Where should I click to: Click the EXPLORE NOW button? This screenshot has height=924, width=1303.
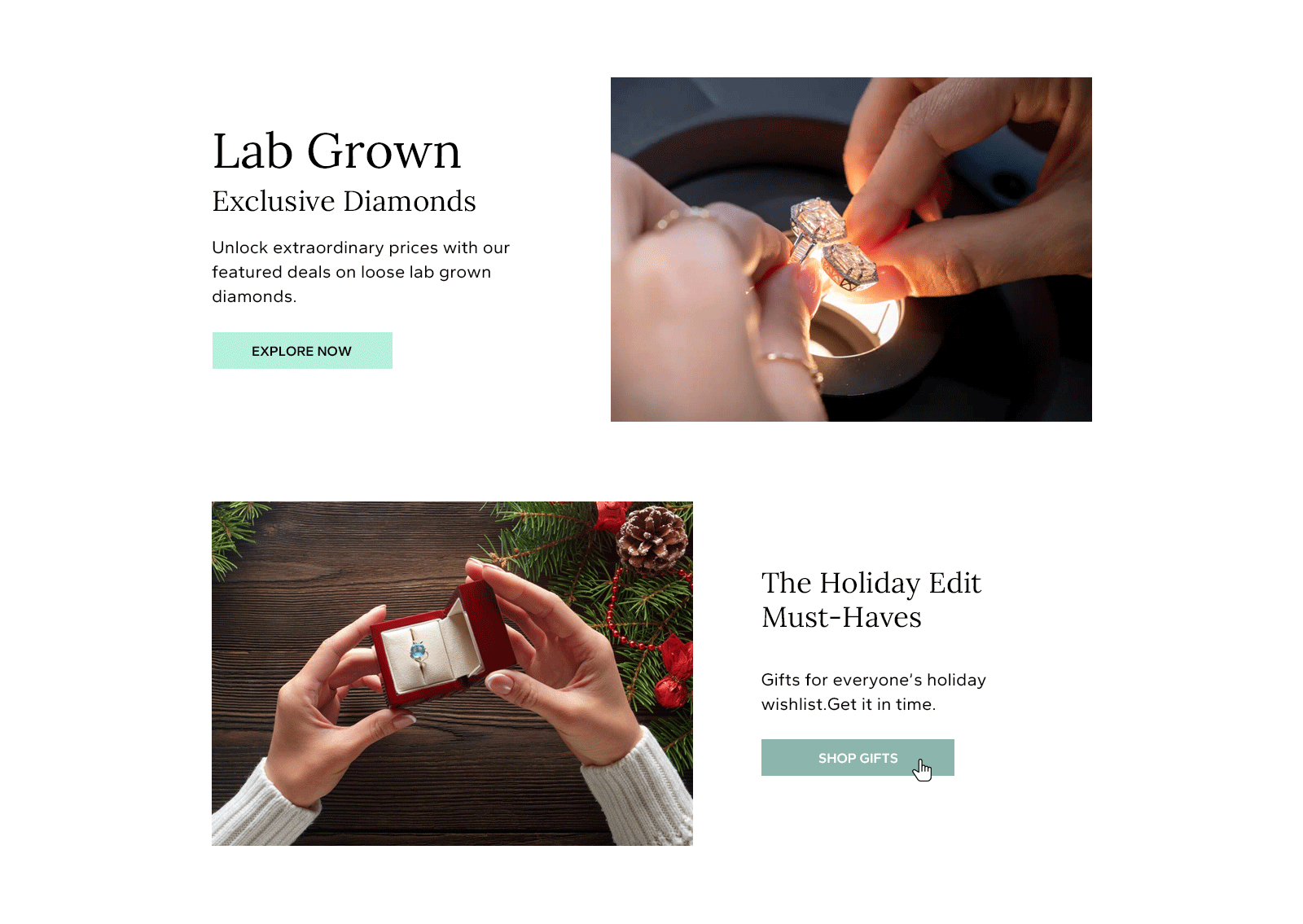coord(302,350)
